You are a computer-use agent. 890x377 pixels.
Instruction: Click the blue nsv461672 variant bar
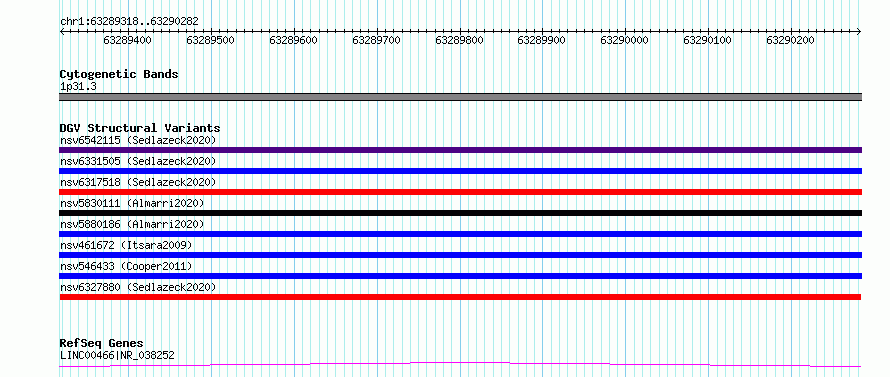coord(460,255)
